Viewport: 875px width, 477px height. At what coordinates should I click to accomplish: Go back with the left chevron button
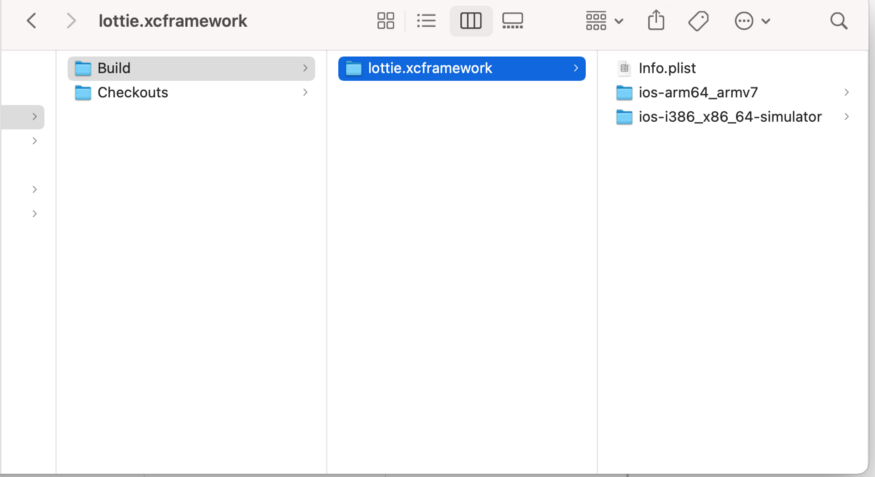point(32,21)
